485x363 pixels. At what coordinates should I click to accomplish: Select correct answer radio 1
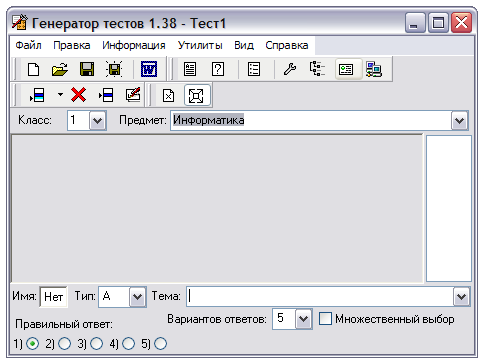[32, 344]
